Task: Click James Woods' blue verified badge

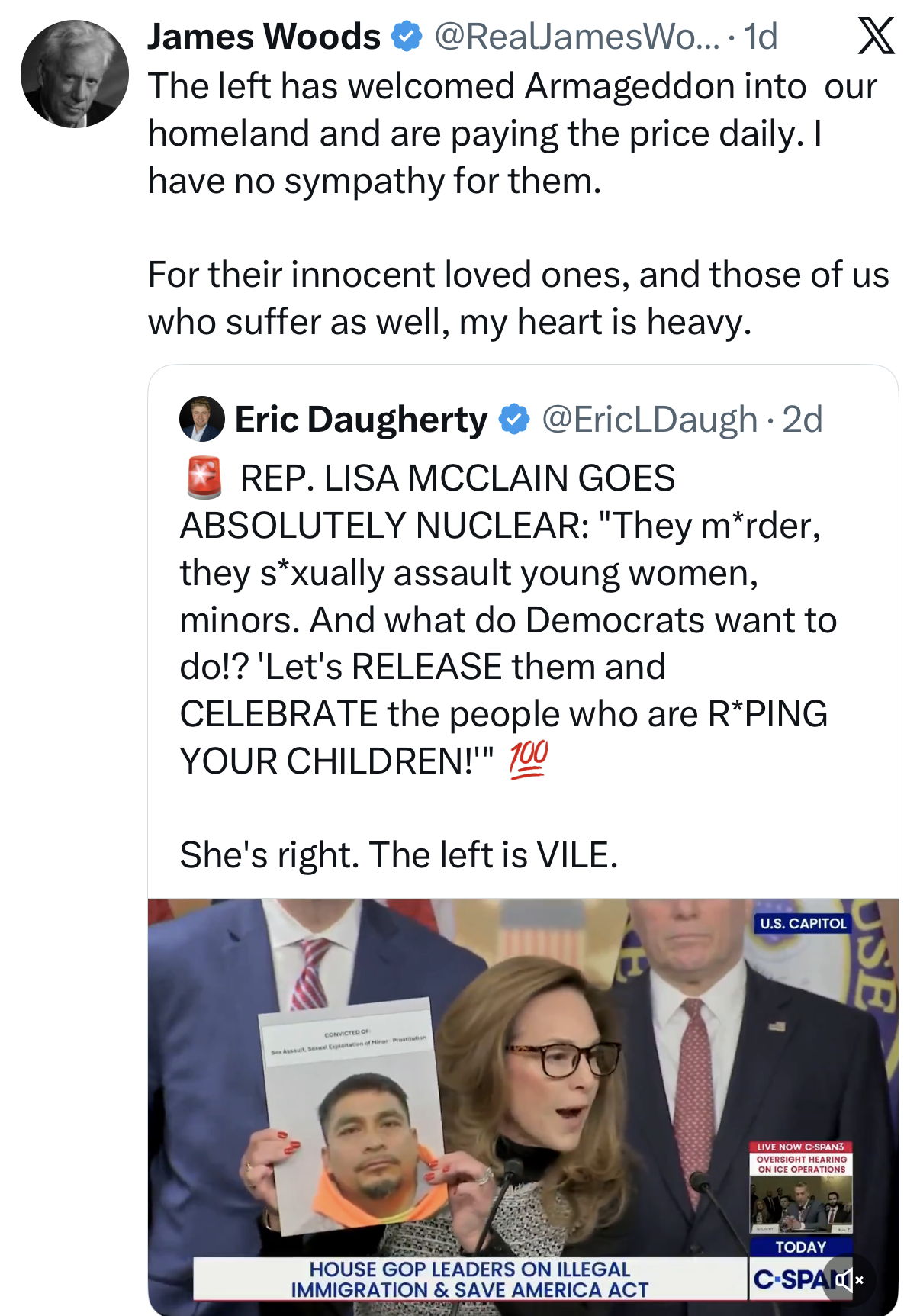Action: click(x=406, y=37)
